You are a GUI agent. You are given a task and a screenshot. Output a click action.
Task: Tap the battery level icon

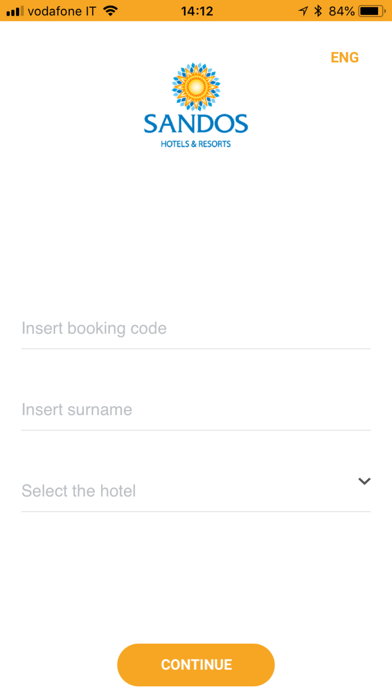tap(372, 11)
